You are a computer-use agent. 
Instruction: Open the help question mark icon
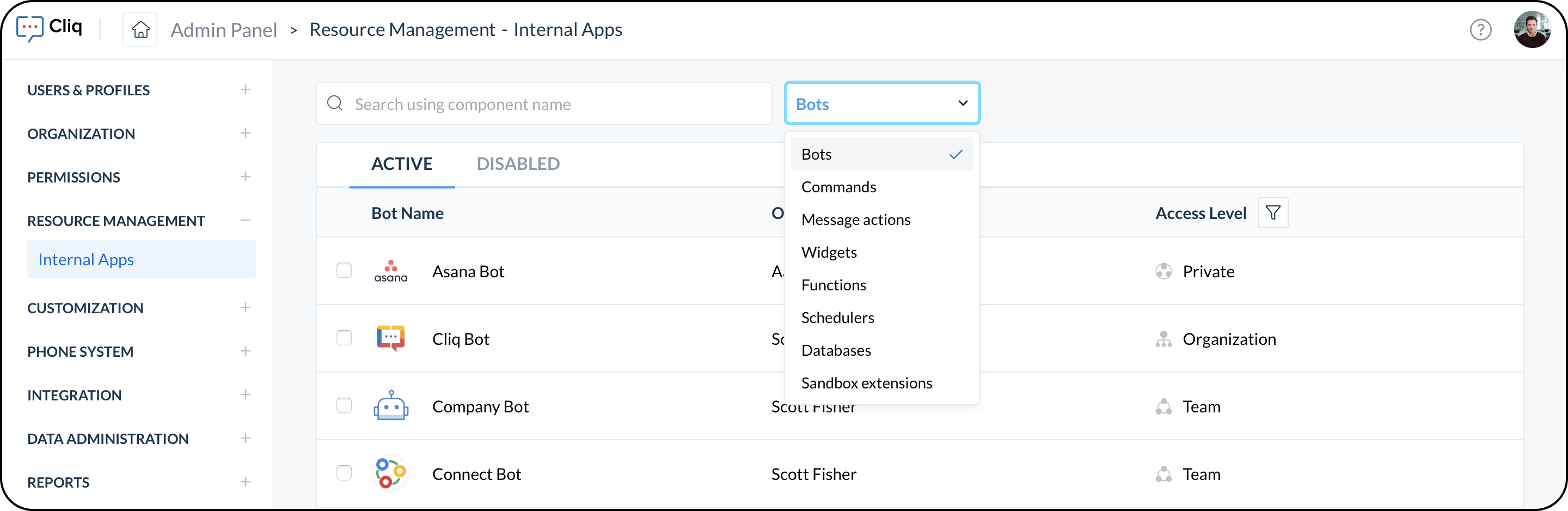(1480, 29)
